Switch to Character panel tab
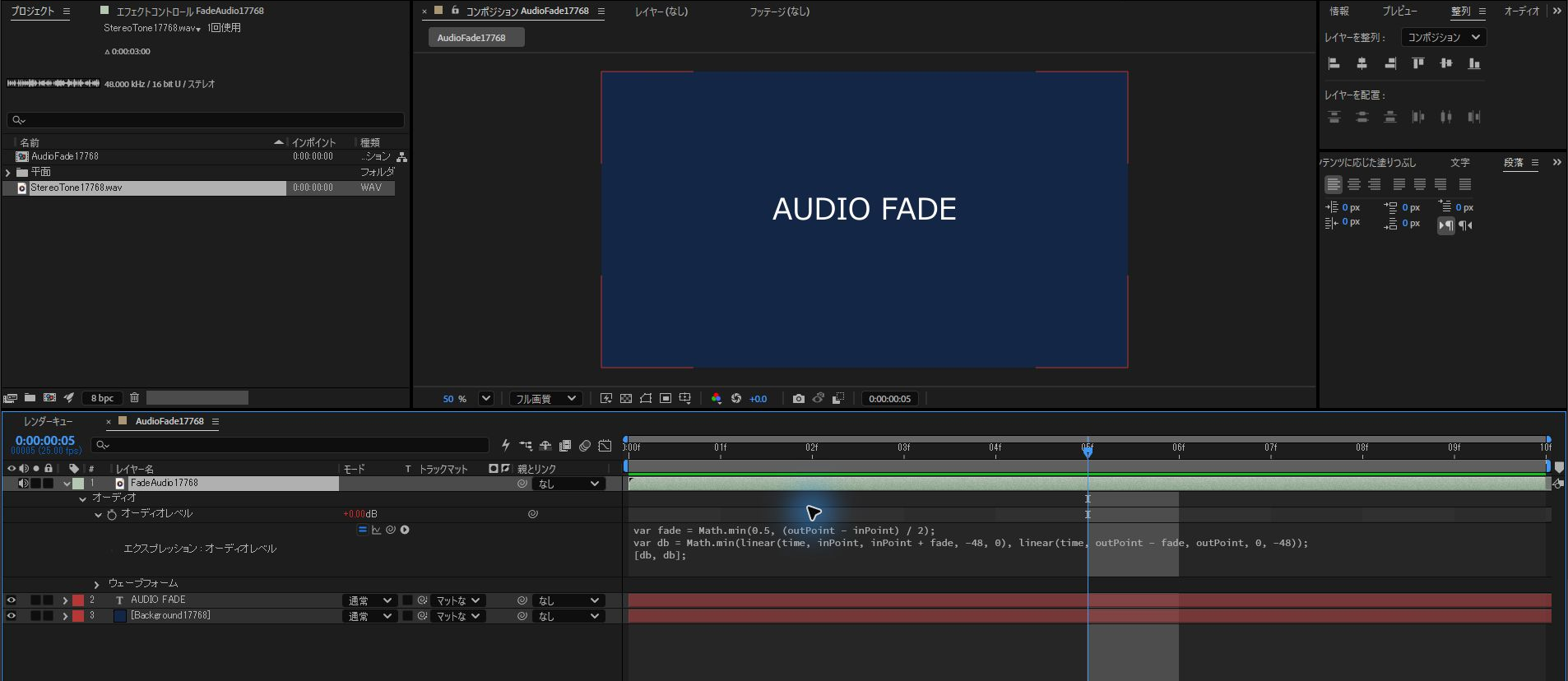This screenshot has height=681, width=1568. (x=1460, y=162)
